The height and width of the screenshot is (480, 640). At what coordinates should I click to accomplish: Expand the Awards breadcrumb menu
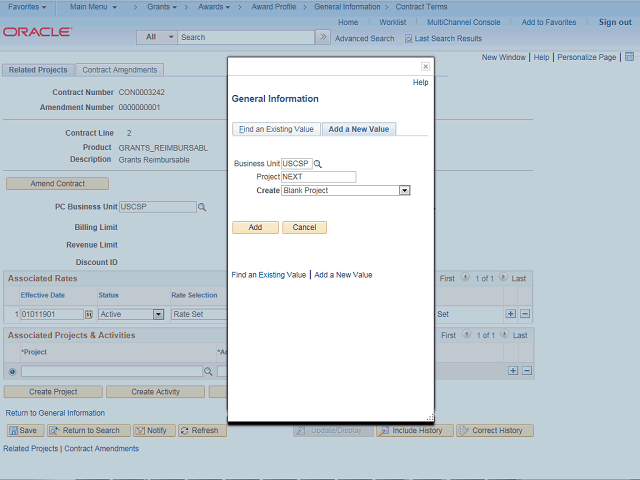(214, 7)
